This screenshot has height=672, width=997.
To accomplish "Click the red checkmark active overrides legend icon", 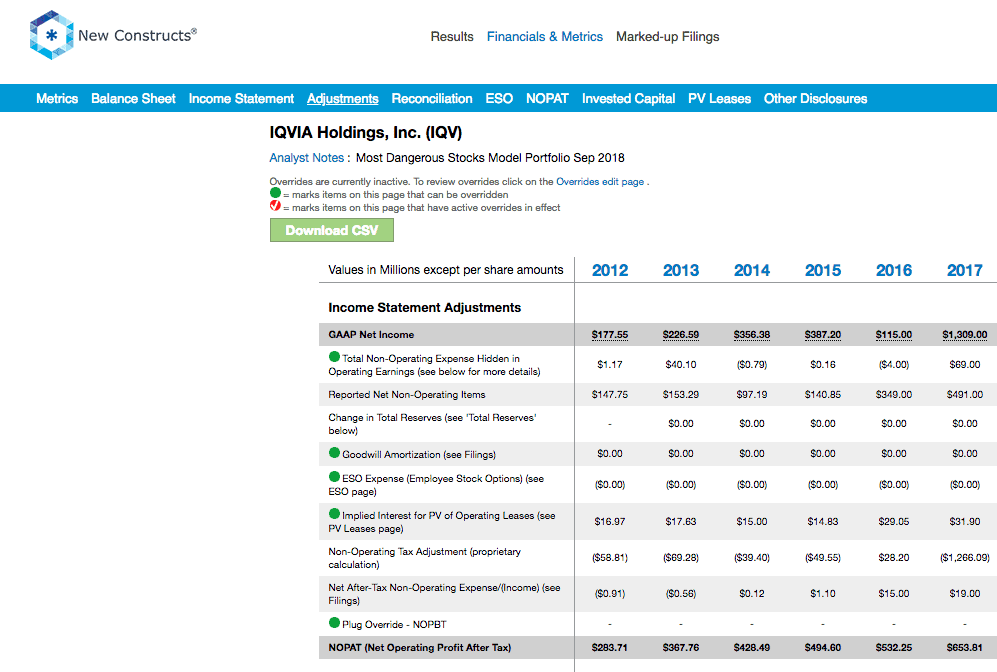I will click(275, 205).
